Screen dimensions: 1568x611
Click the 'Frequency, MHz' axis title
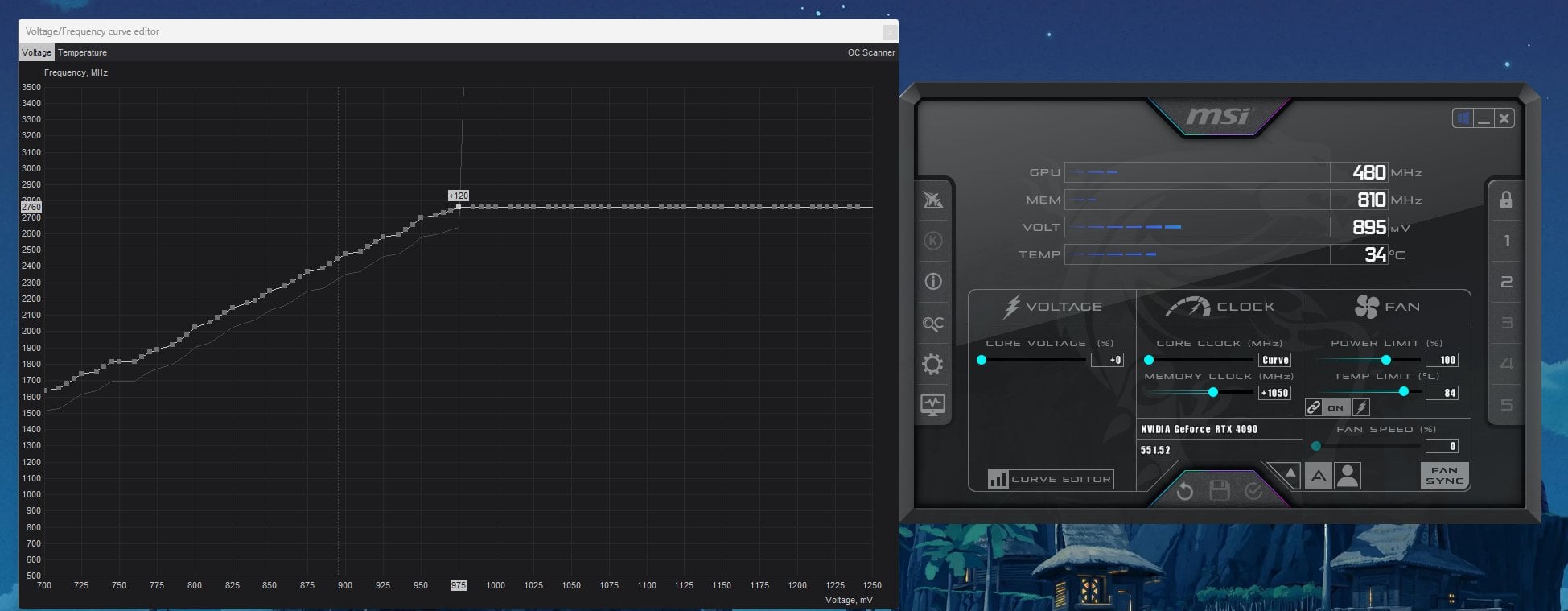click(76, 72)
